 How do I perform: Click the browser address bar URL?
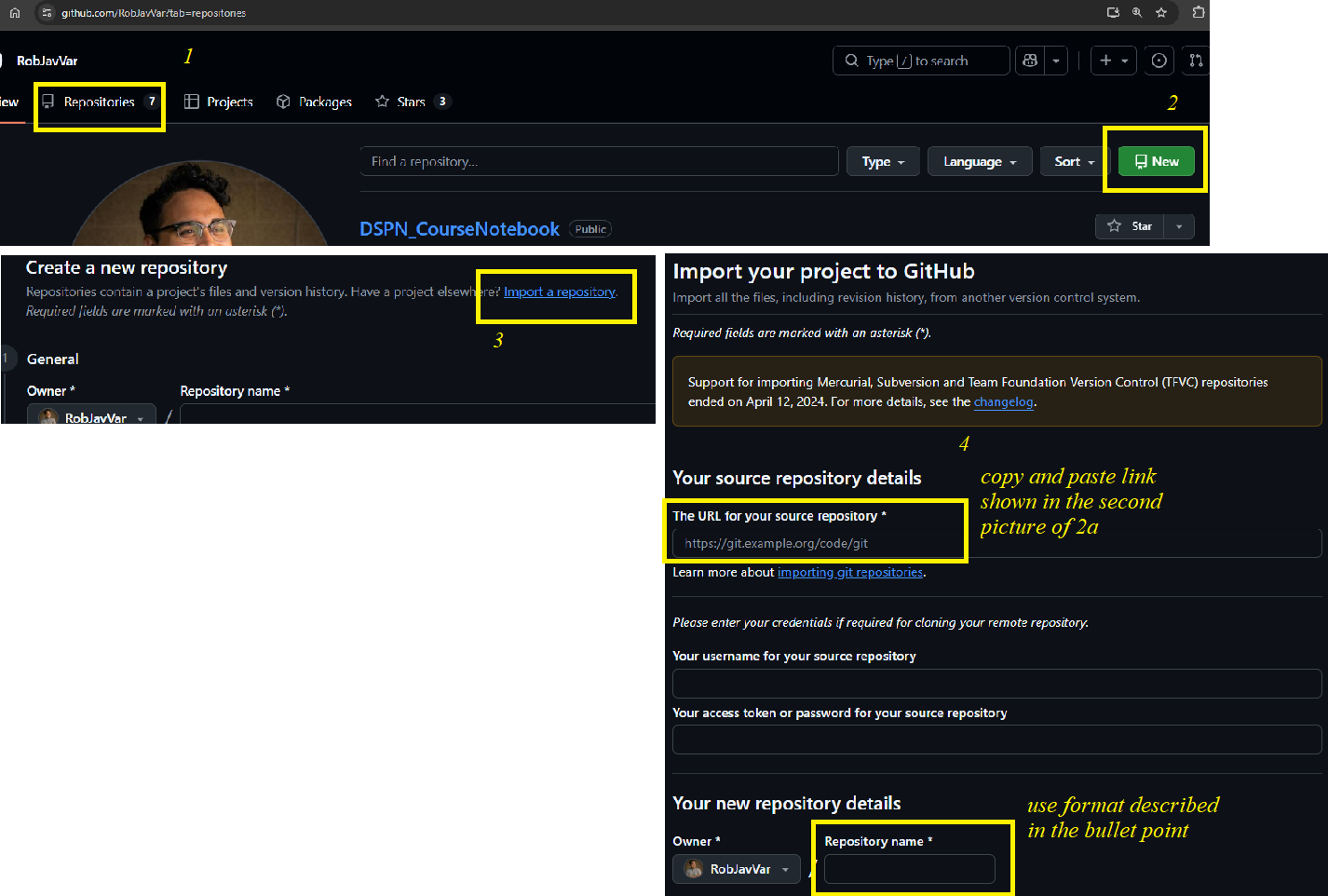(x=154, y=13)
